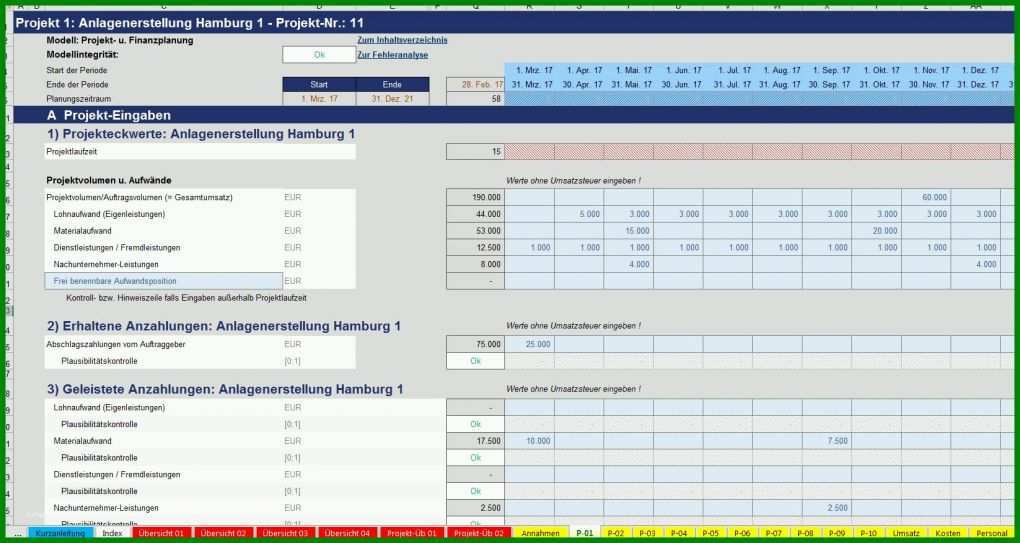Follow the Zur Fehleranalyse link
This screenshot has width=1020, height=543.
392,55
